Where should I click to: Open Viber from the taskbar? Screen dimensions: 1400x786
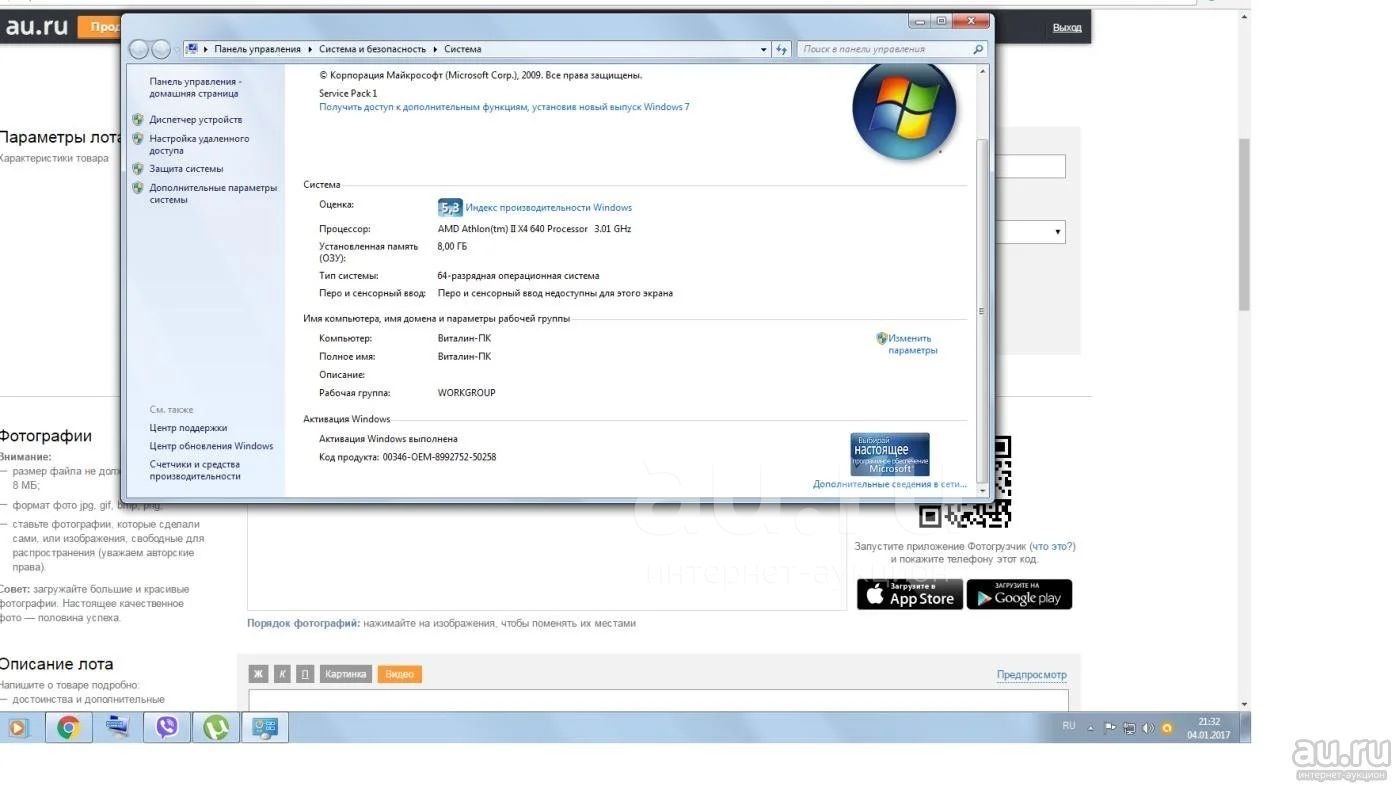click(x=167, y=727)
